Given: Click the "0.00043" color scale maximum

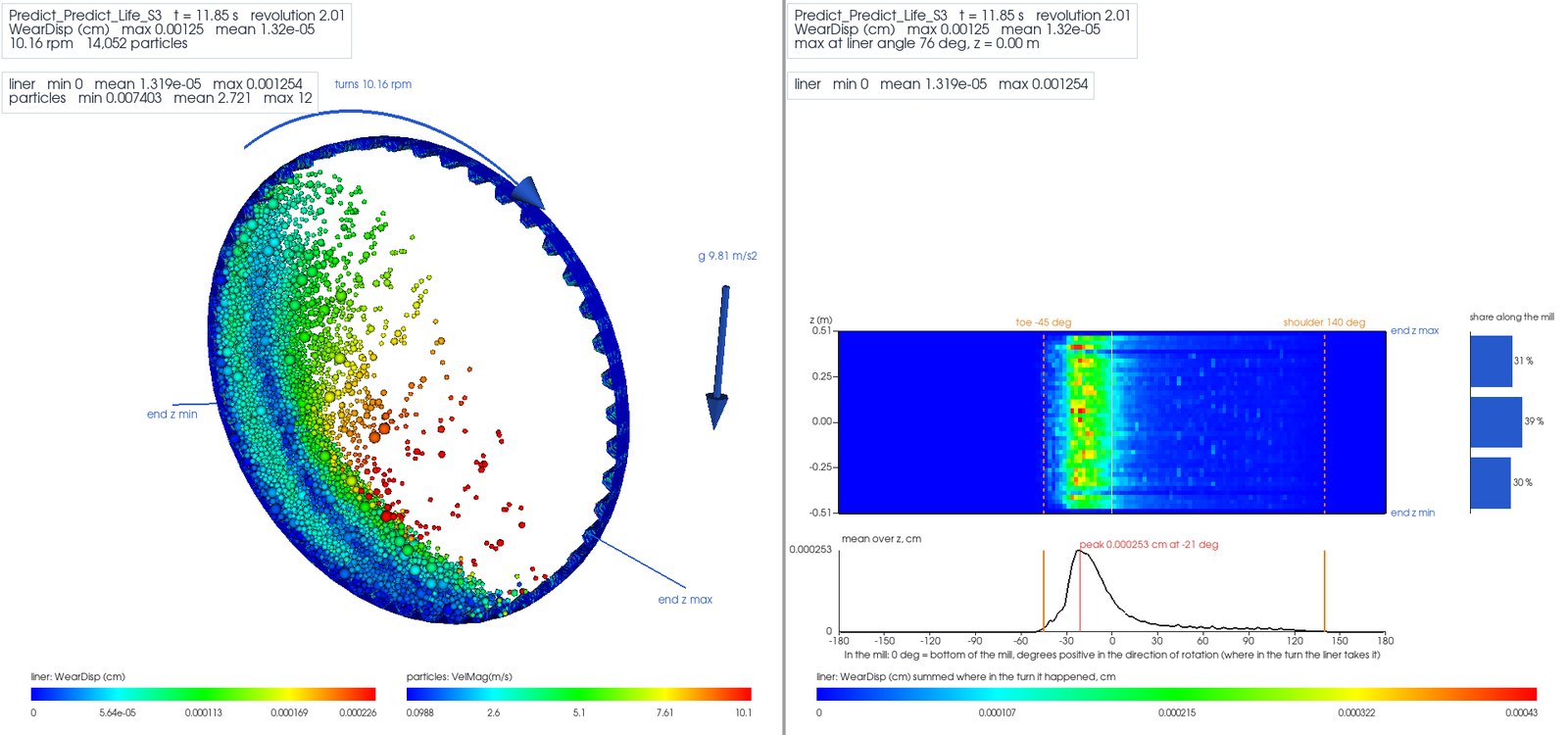Looking at the screenshot, I should pyautogui.click(x=1521, y=712).
